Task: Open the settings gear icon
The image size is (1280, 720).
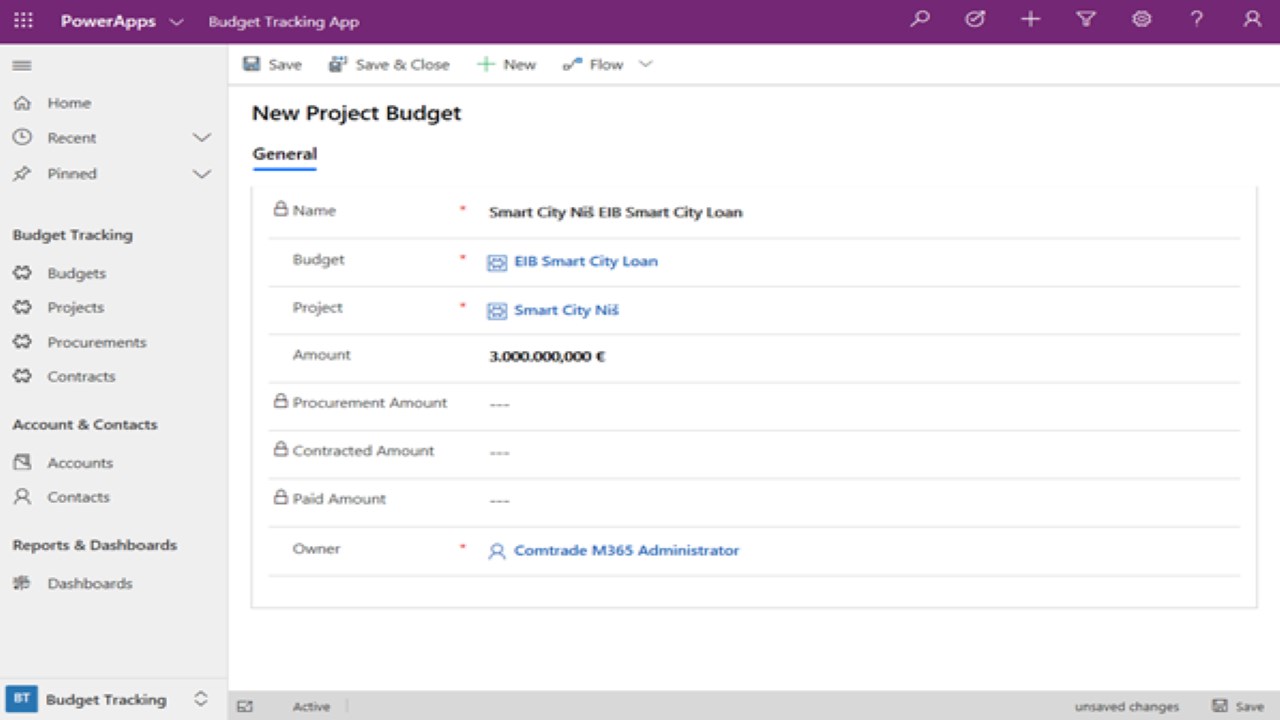Action: [1141, 19]
